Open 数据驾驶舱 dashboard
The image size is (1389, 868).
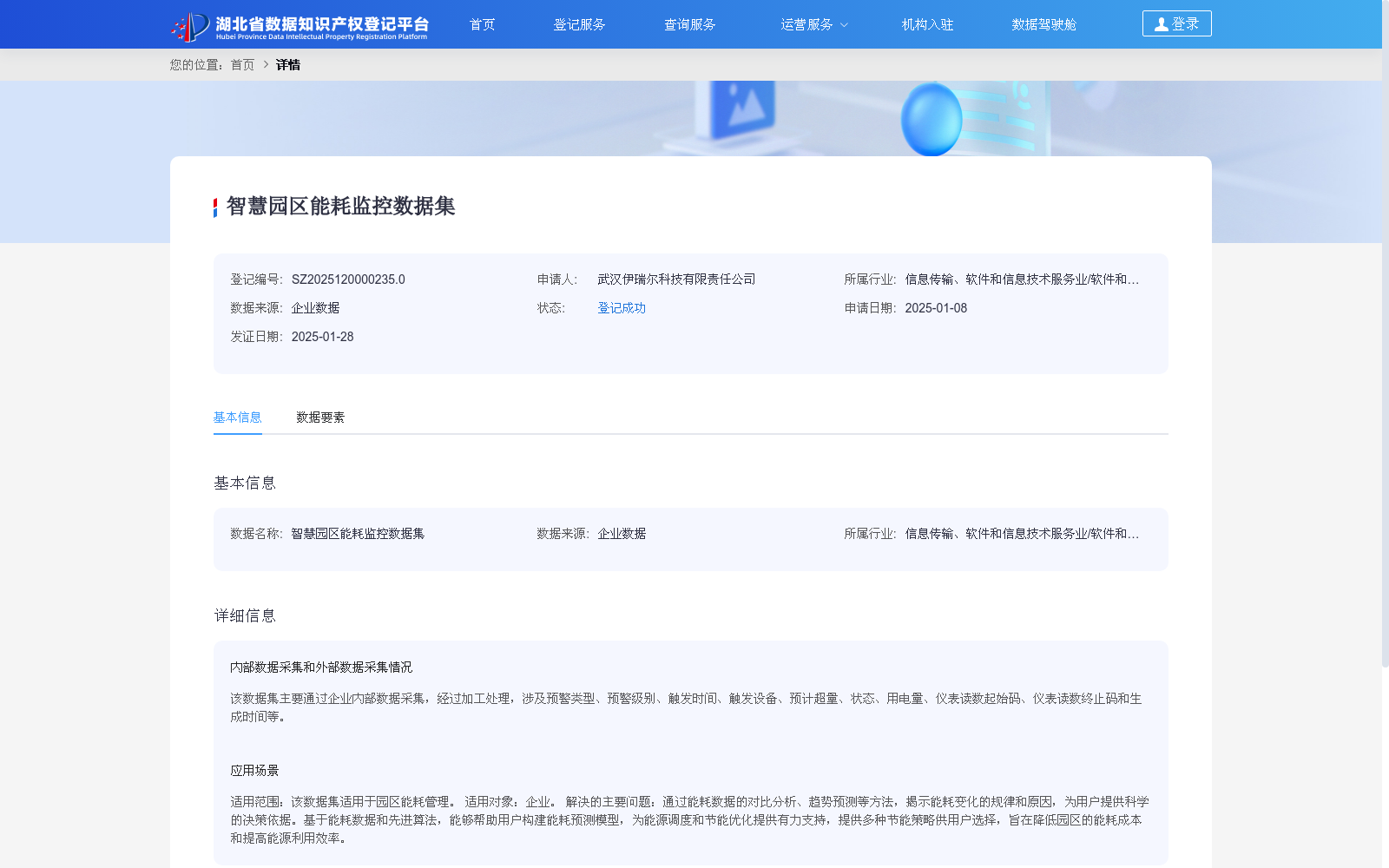(x=1043, y=24)
